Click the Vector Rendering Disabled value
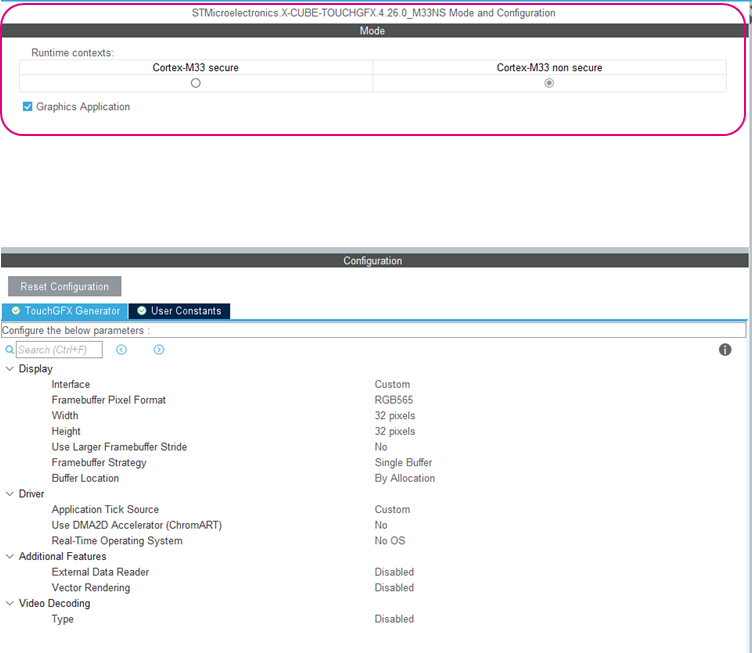 point(394,588)
